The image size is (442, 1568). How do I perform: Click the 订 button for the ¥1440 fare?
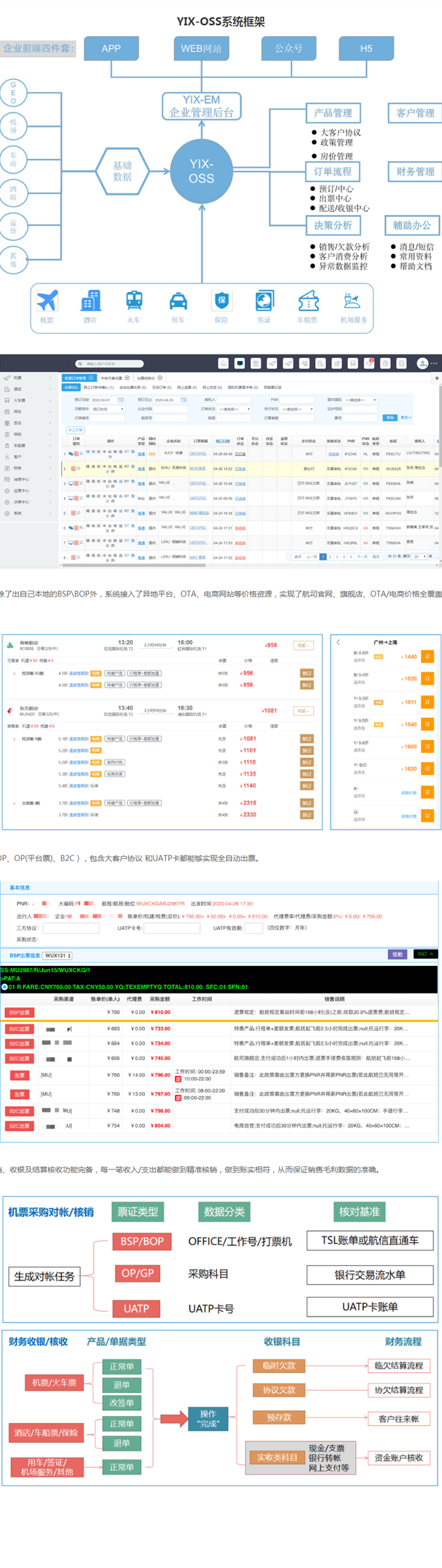427,657
